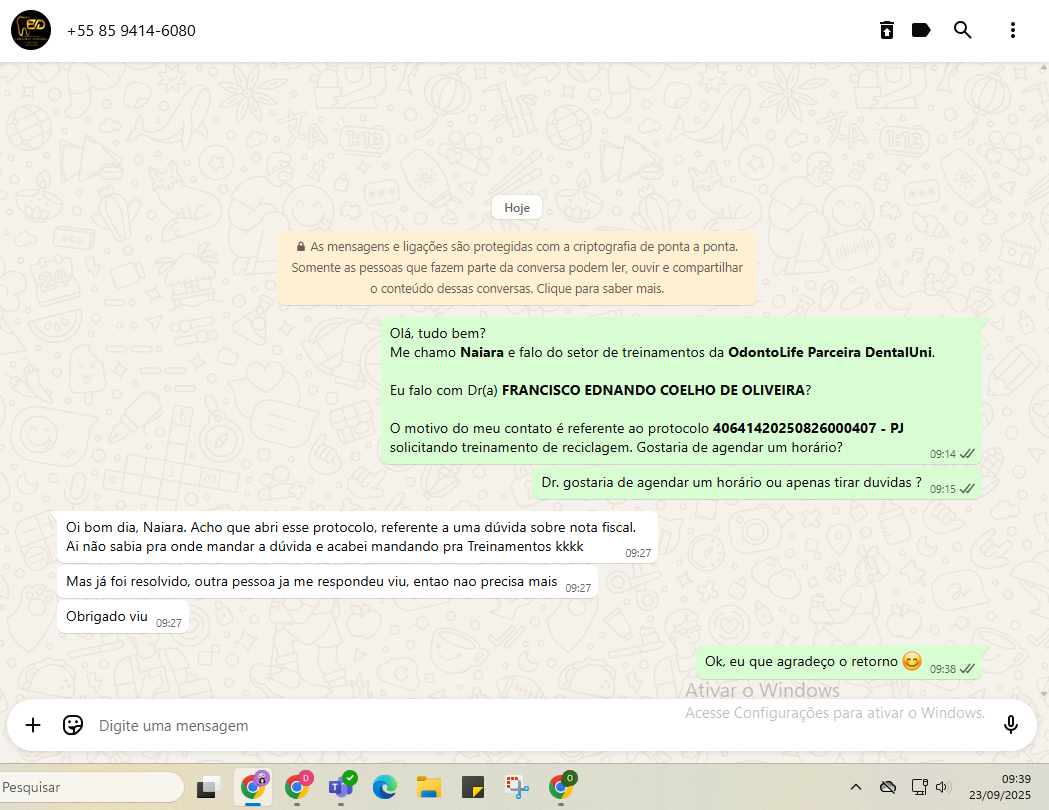
Task: Start recording a voice message
Action: [1011, 724]
